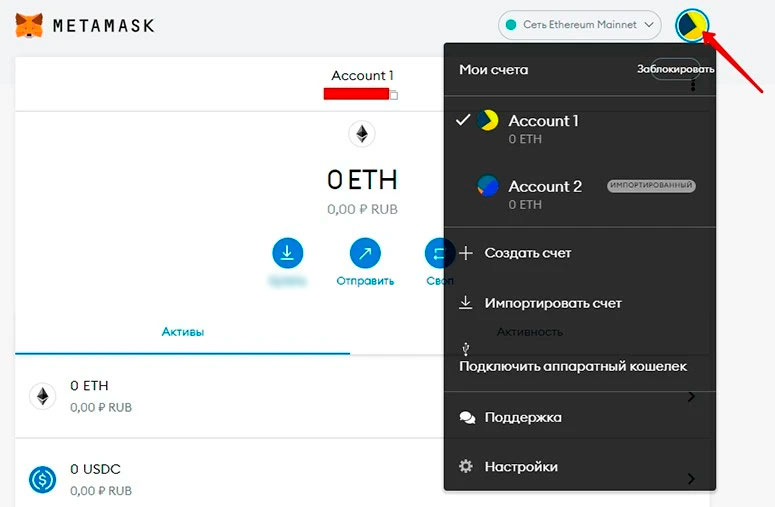Expand the 0 ETH asset row chevron
The width and height of the screenshot is (775, 507).
click(x=691, y=397)
